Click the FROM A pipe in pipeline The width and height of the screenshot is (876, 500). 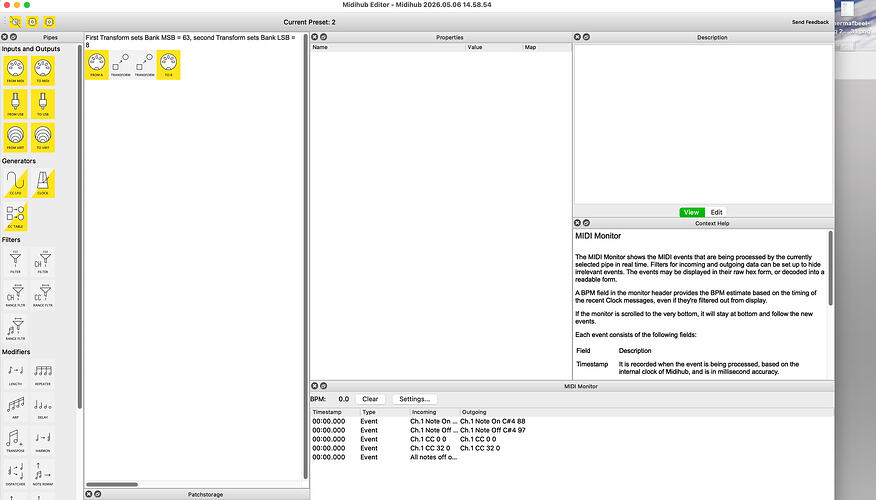(97, 65)
